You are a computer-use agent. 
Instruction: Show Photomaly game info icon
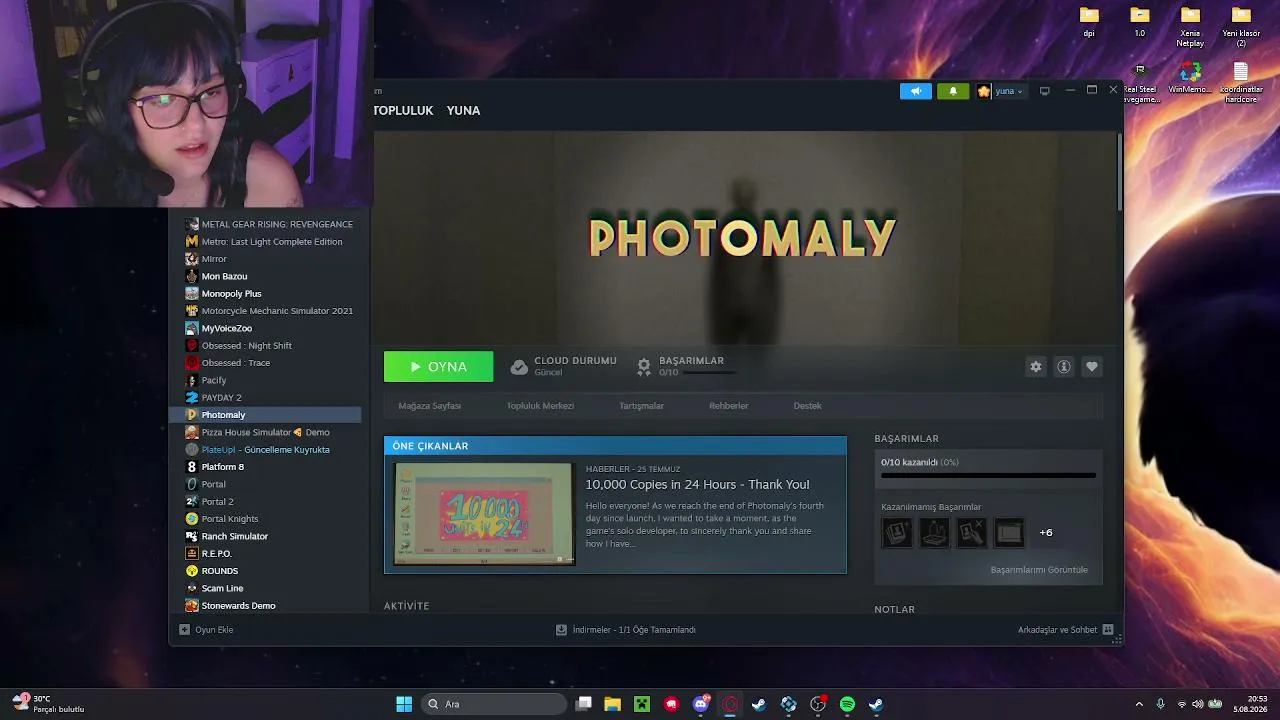point(1064,367)
